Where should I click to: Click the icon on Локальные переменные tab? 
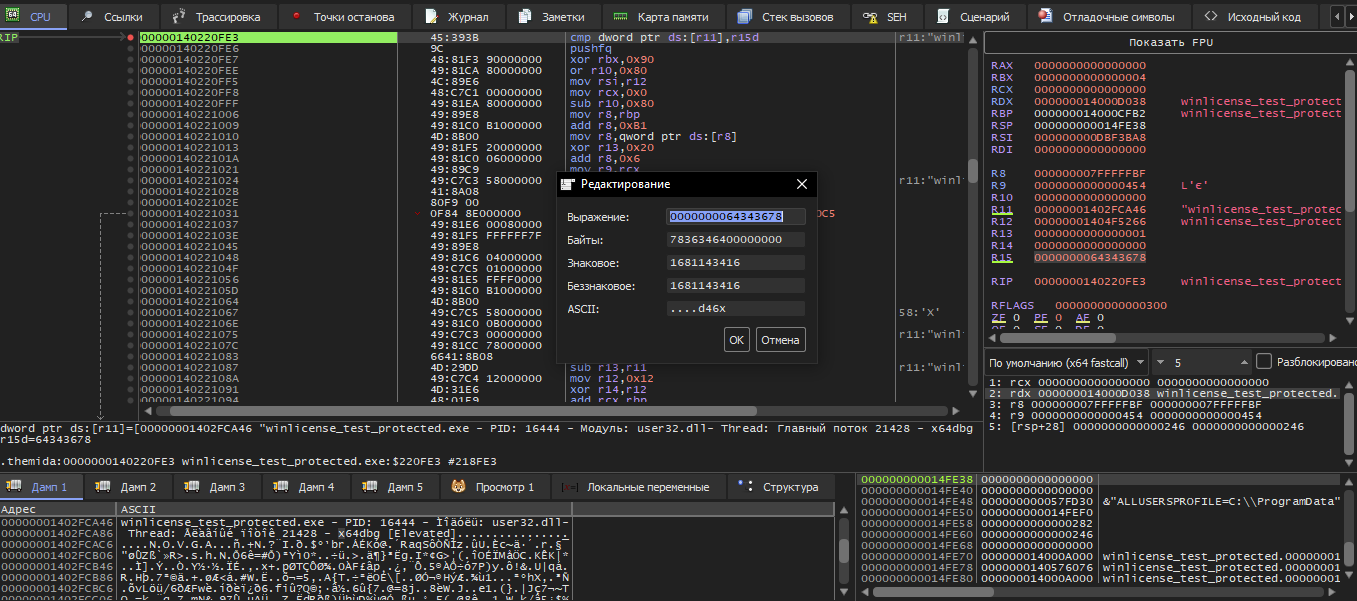pyautogui.click(x=569, y=487)
